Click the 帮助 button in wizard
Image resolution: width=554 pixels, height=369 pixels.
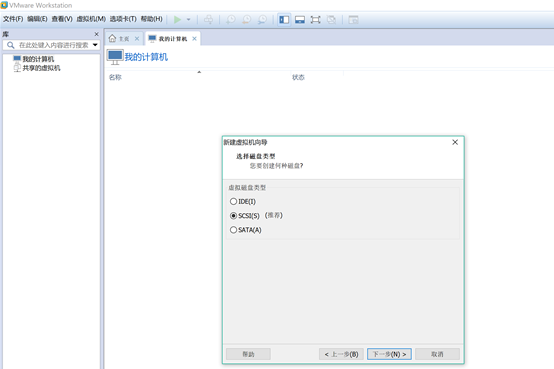pyautogui.click(x=248, y=354)
